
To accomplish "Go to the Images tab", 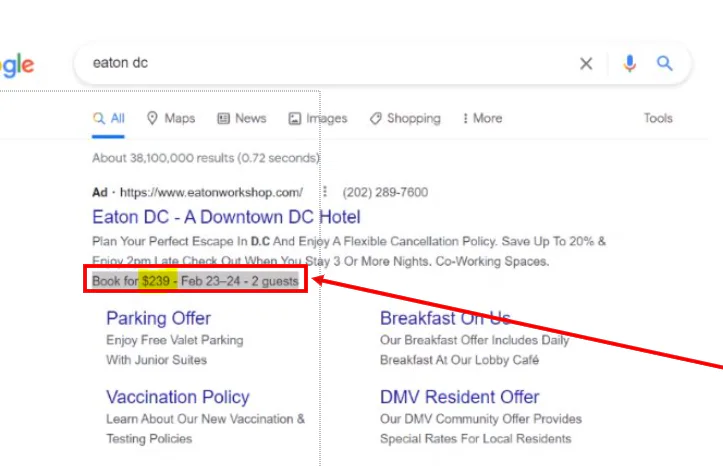I will (x=318, y=118).
